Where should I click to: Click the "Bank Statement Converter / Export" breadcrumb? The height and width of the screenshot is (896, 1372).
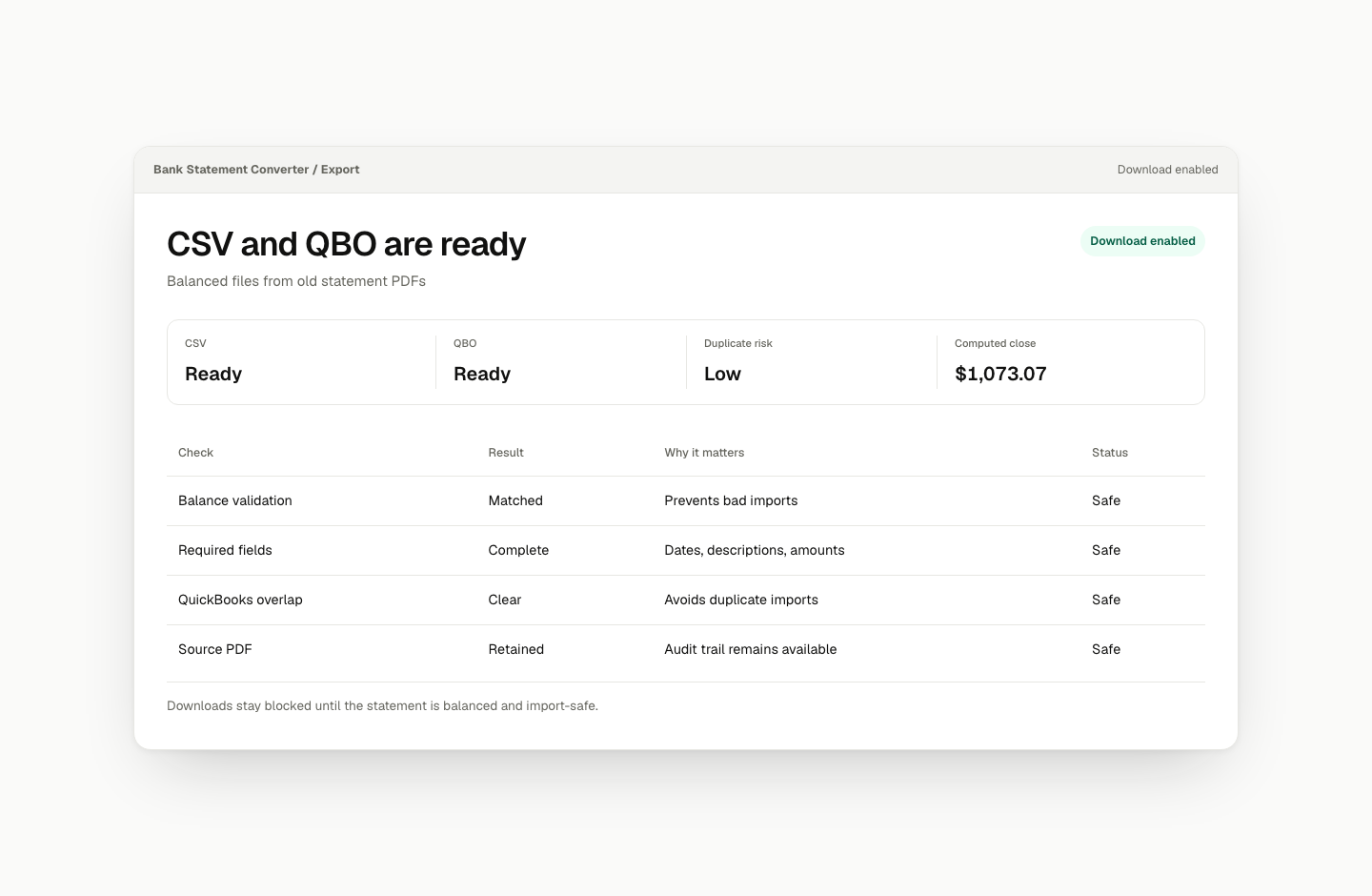tap(256, 170)
